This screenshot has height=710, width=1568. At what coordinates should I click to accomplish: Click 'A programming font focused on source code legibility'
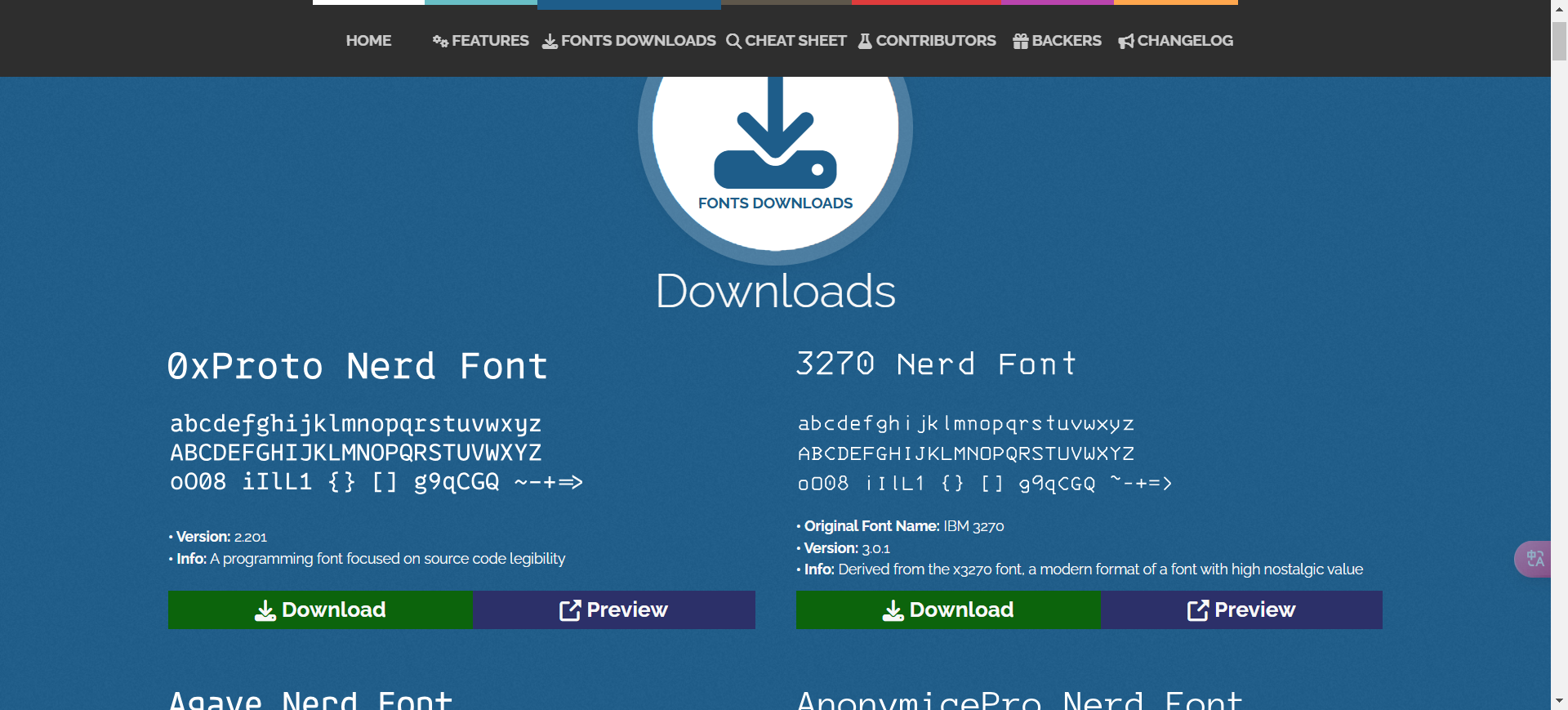387,559
